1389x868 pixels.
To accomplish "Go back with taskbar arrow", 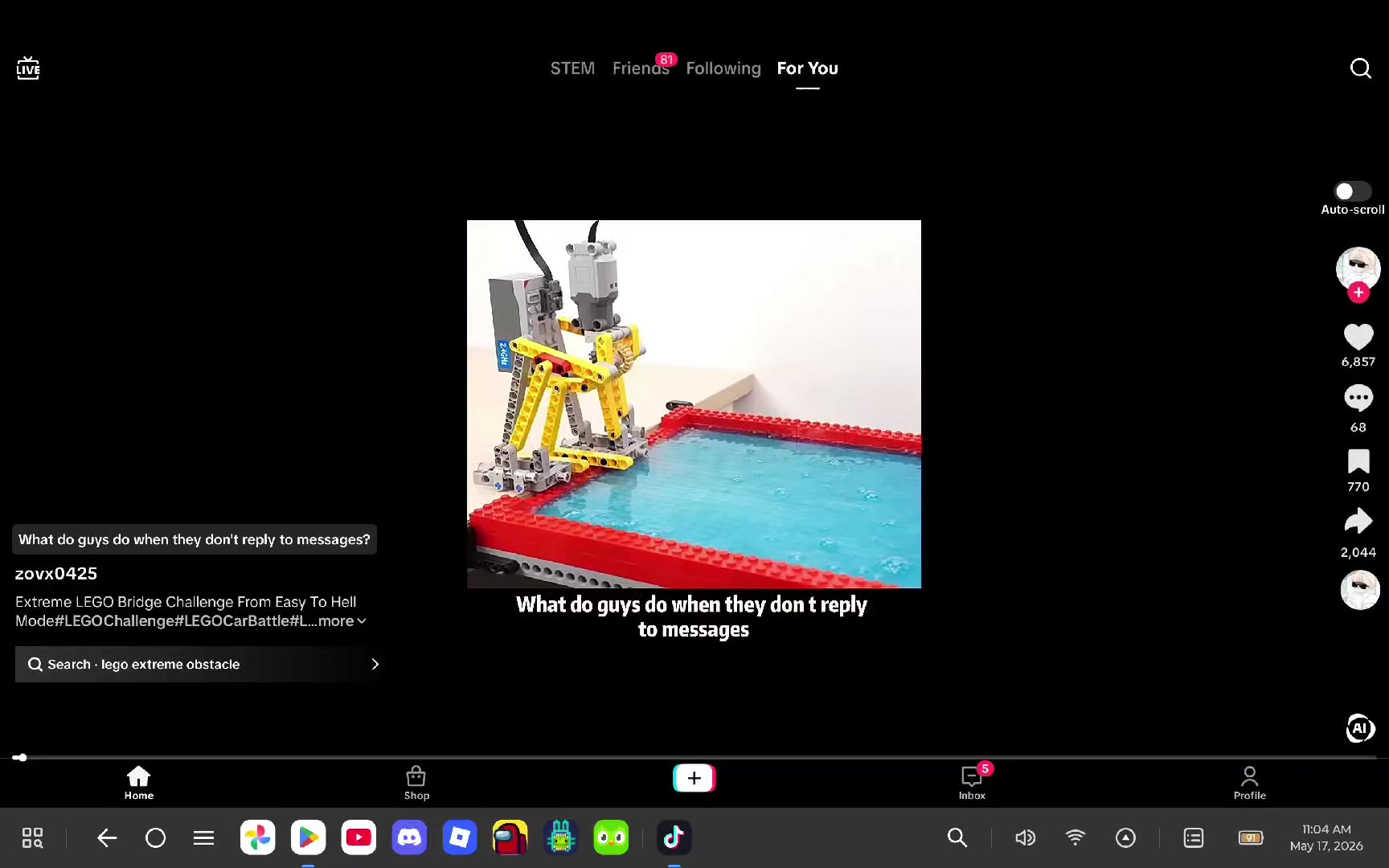I will (107, 838).
